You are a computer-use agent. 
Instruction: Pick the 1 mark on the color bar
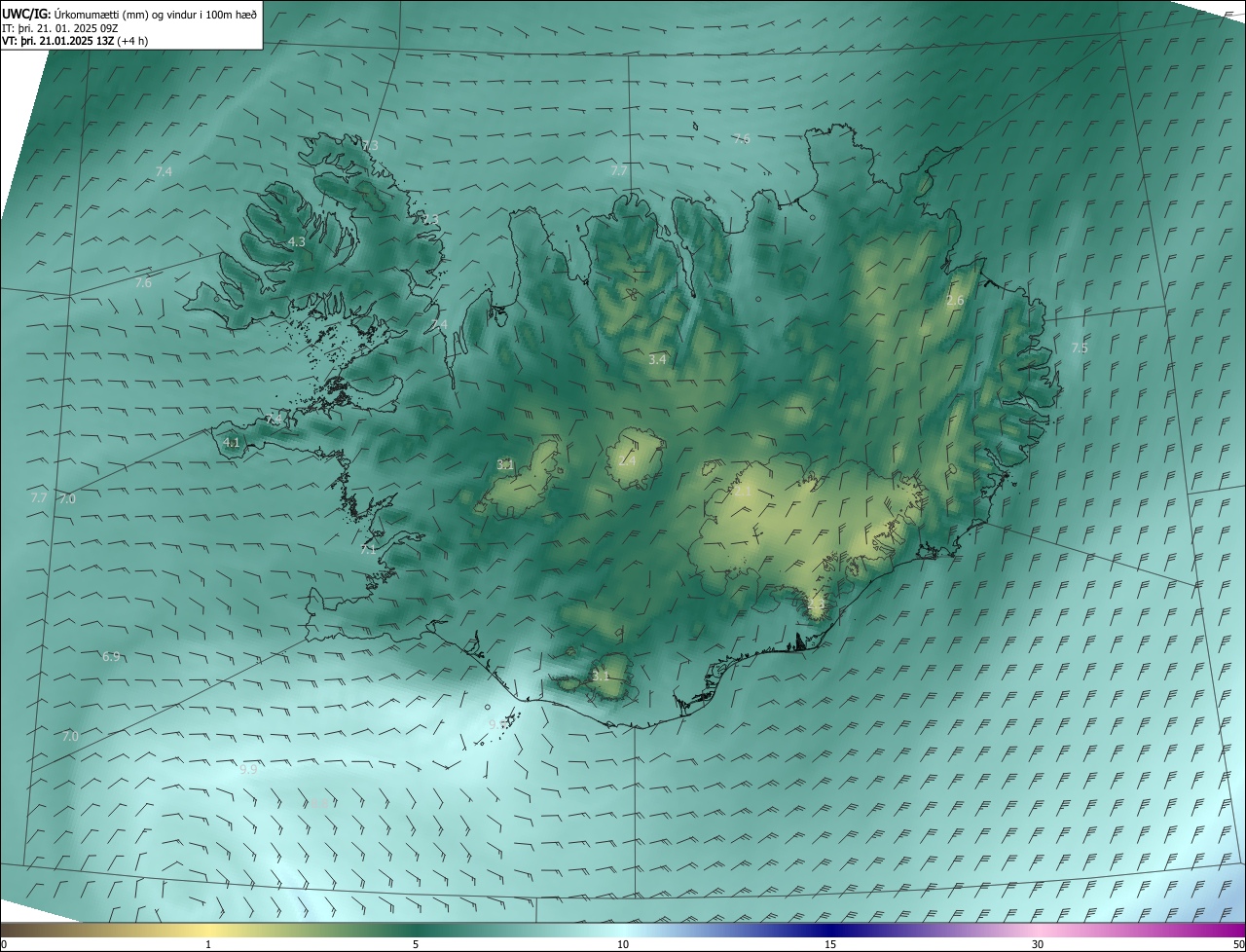(x=208, y=944)
